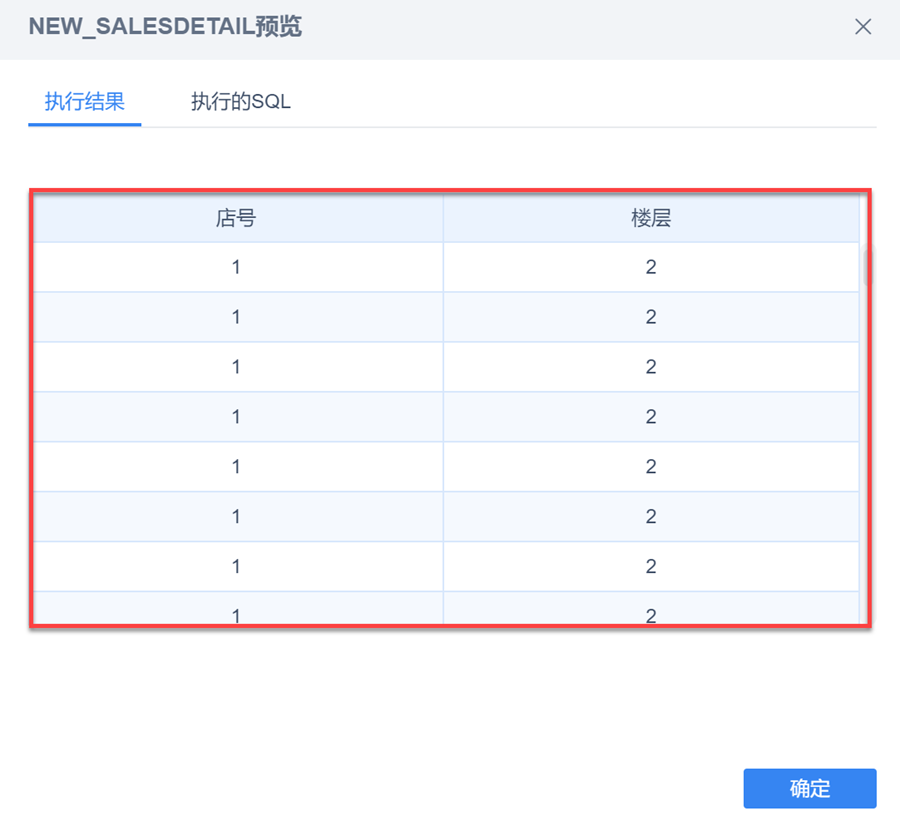Select the 店号 cell in the first row
Image resolution: width=900 pixels, height=821 pixels.
236,268
